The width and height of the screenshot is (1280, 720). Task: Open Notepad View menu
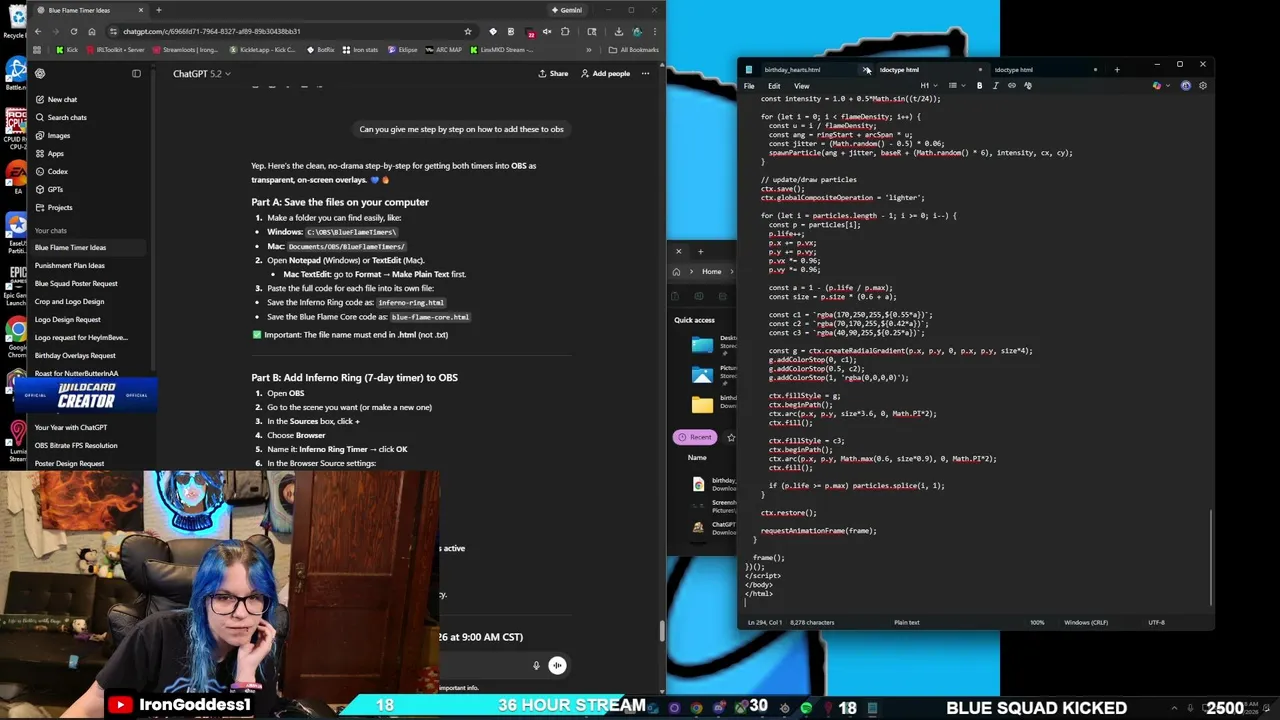[801, 86]
